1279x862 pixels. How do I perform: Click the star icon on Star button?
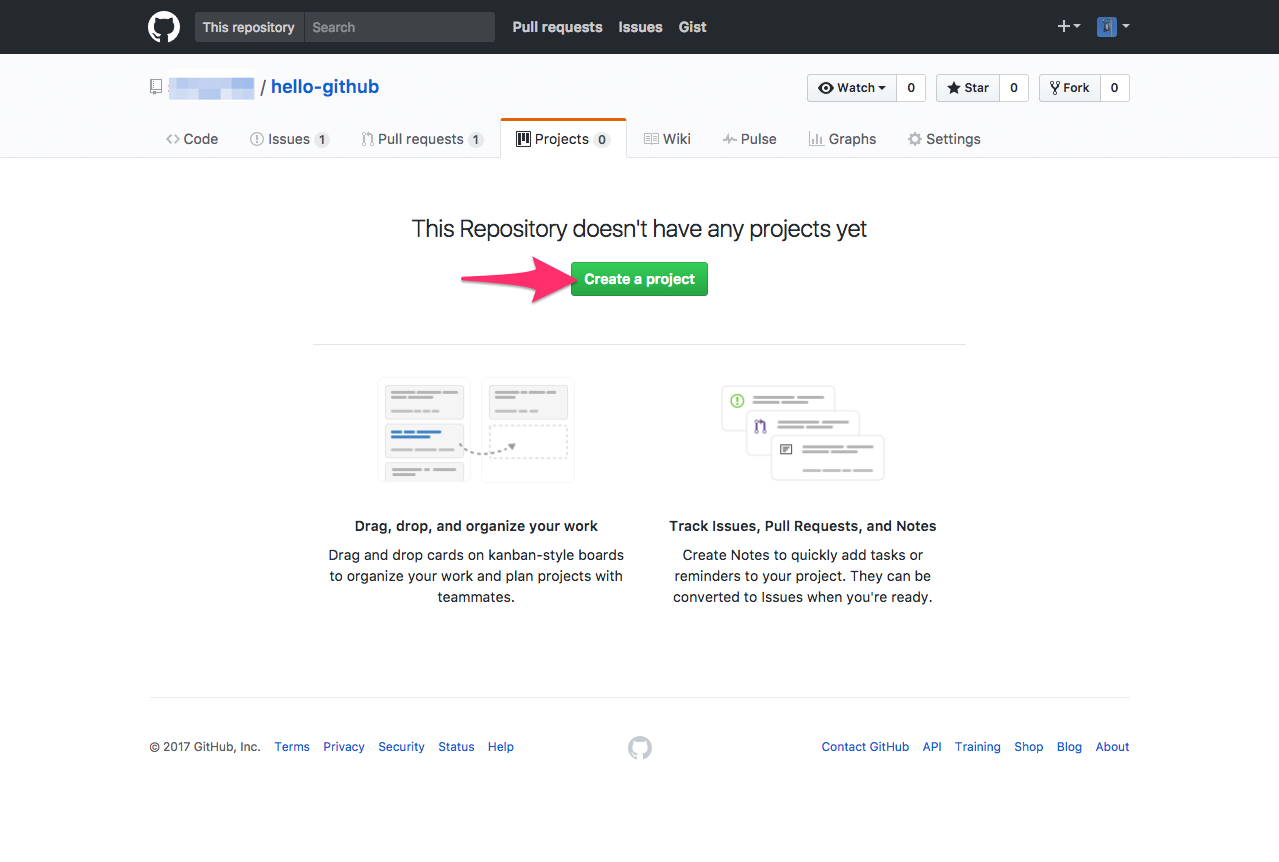click(952, 87)
